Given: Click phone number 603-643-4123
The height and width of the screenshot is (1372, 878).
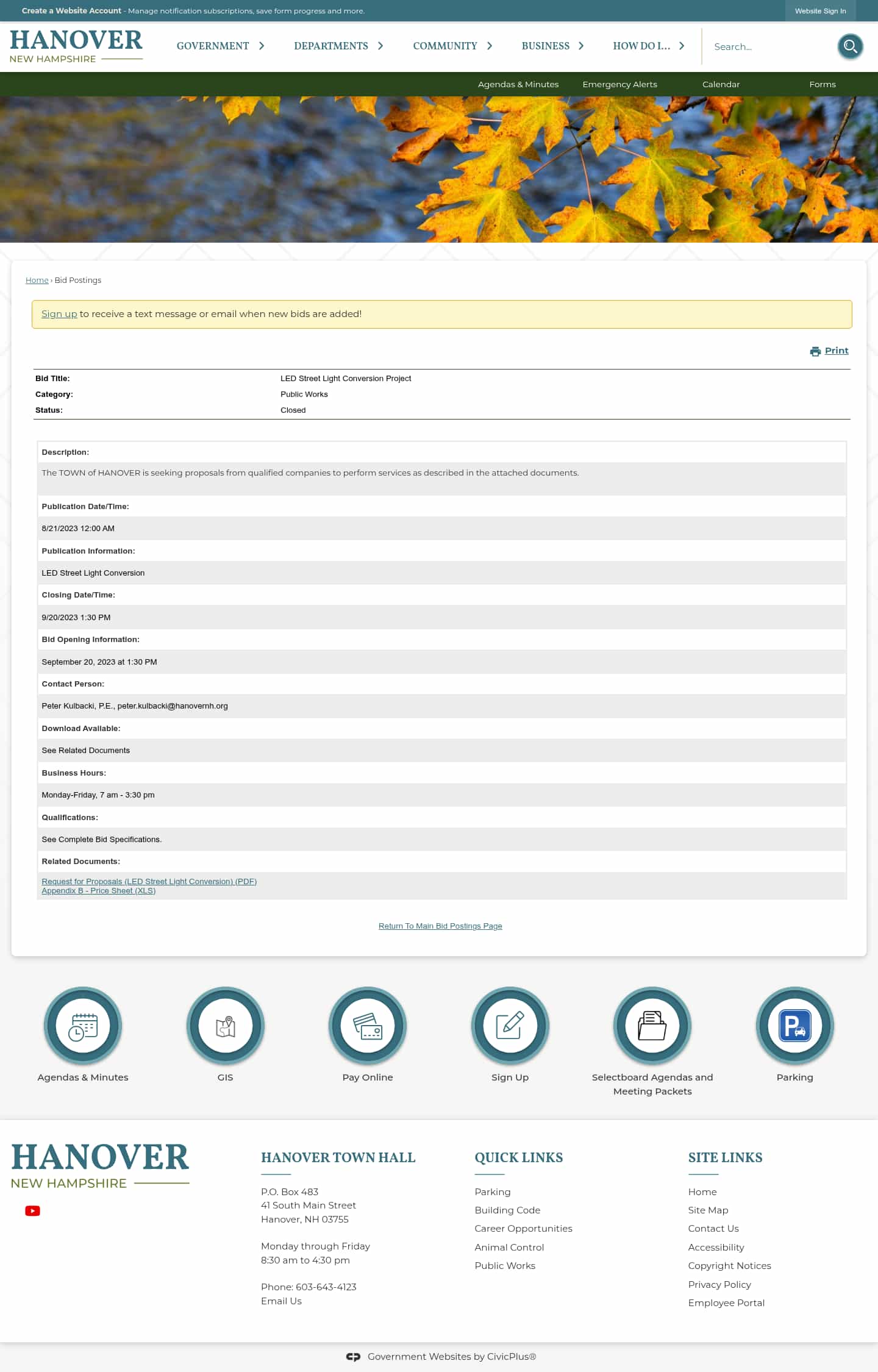Looking at the screenshot, I should coord(326,1287).
